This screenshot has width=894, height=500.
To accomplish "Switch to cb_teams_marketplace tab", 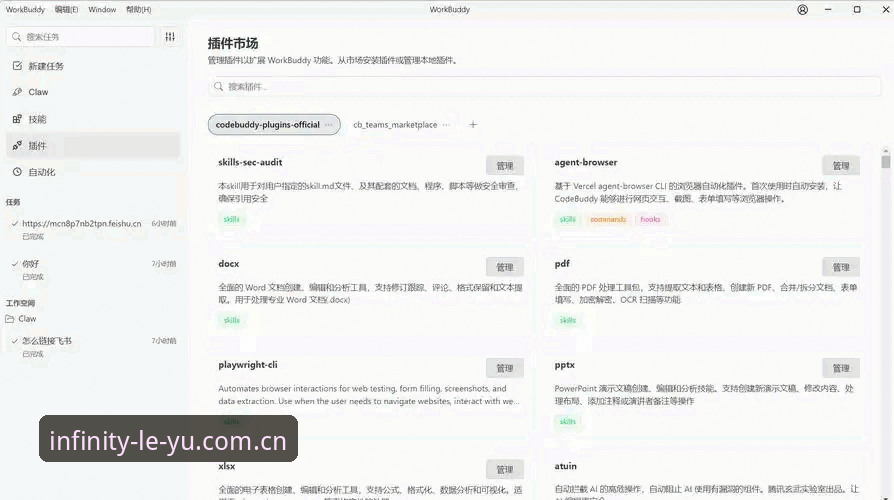I will (395, 125).
